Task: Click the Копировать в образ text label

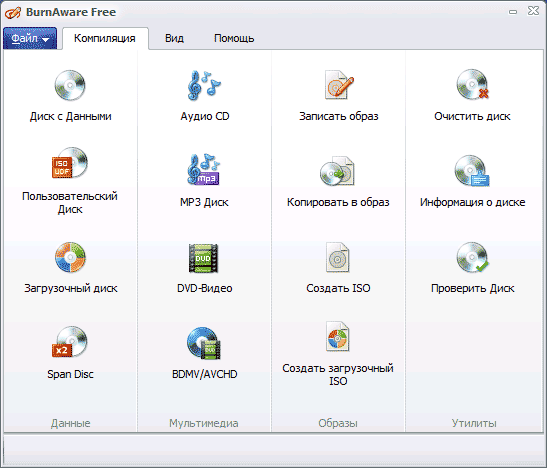Action: [x=338, y=202]
